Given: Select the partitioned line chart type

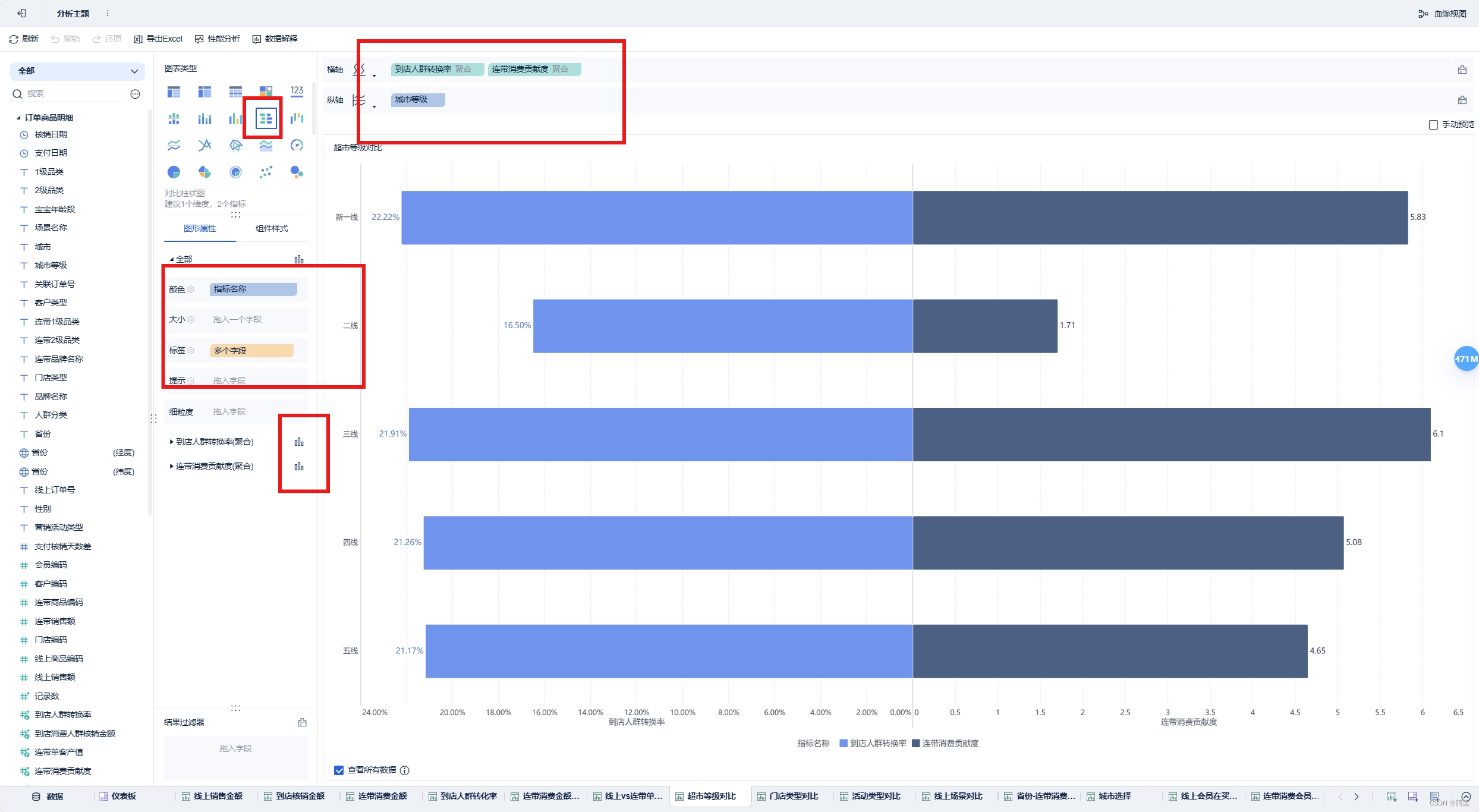Looking at the screenshot, I should pyautogui.click(x=174, y=146).
